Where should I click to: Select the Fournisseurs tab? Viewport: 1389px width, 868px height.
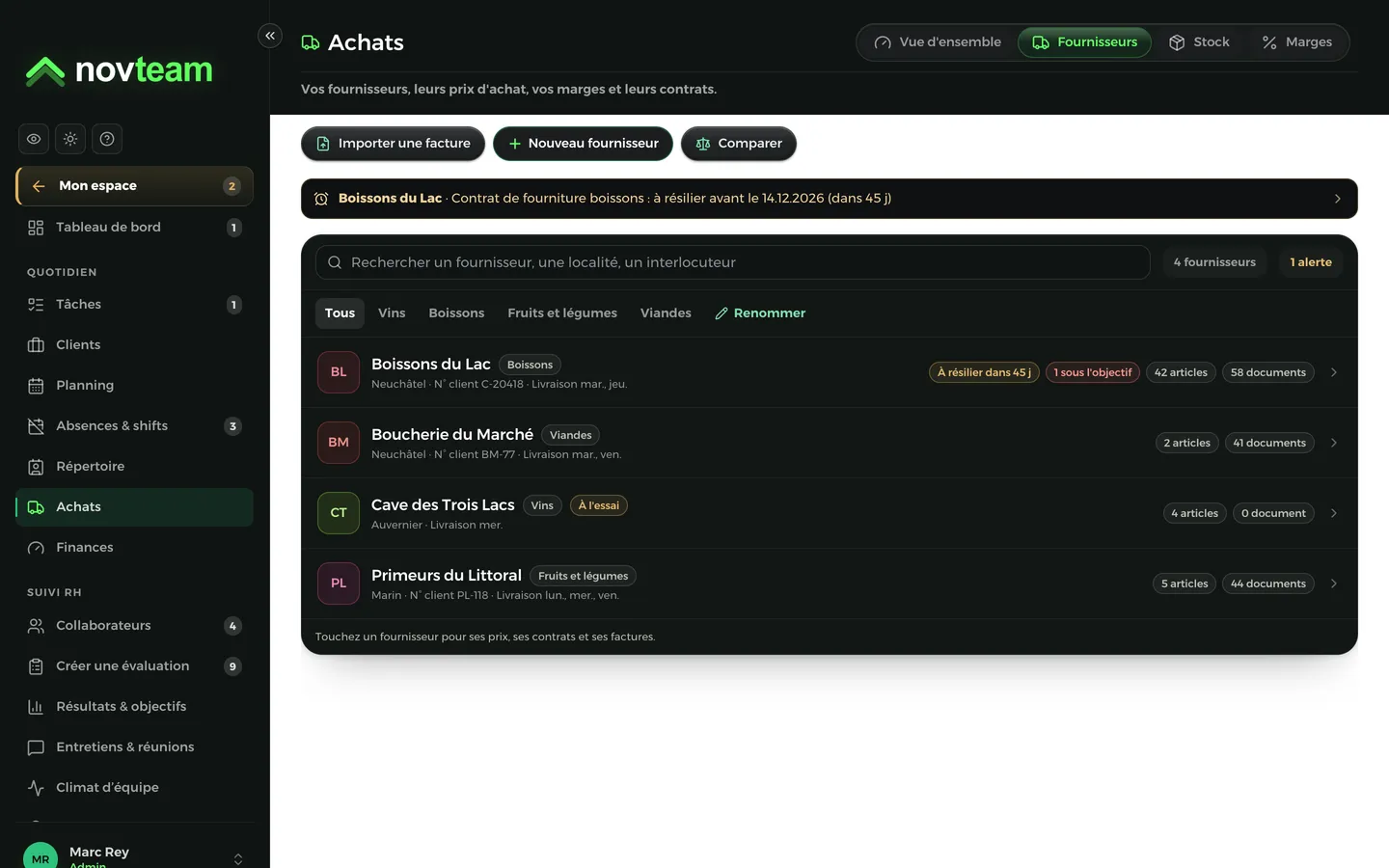(1085, 42)
